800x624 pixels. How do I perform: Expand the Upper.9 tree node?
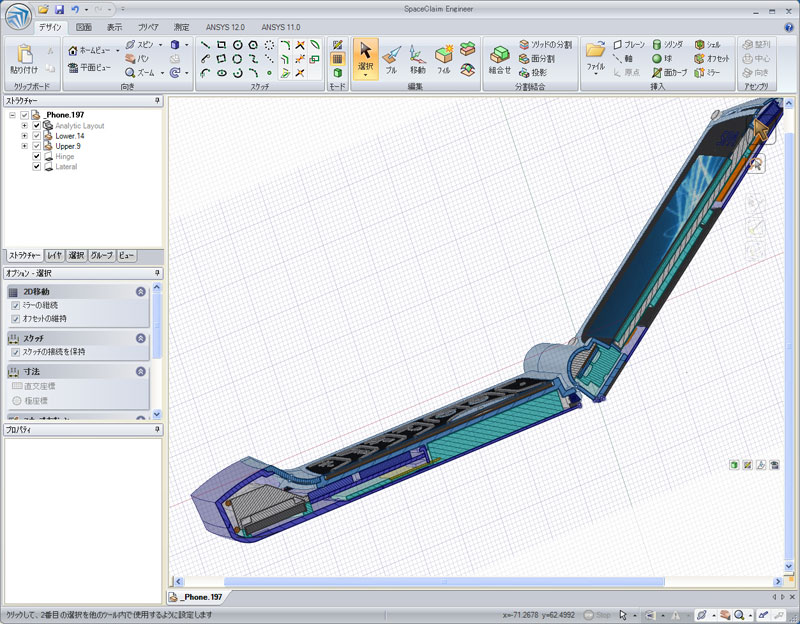pyautogui.click(x=24, y=146)
